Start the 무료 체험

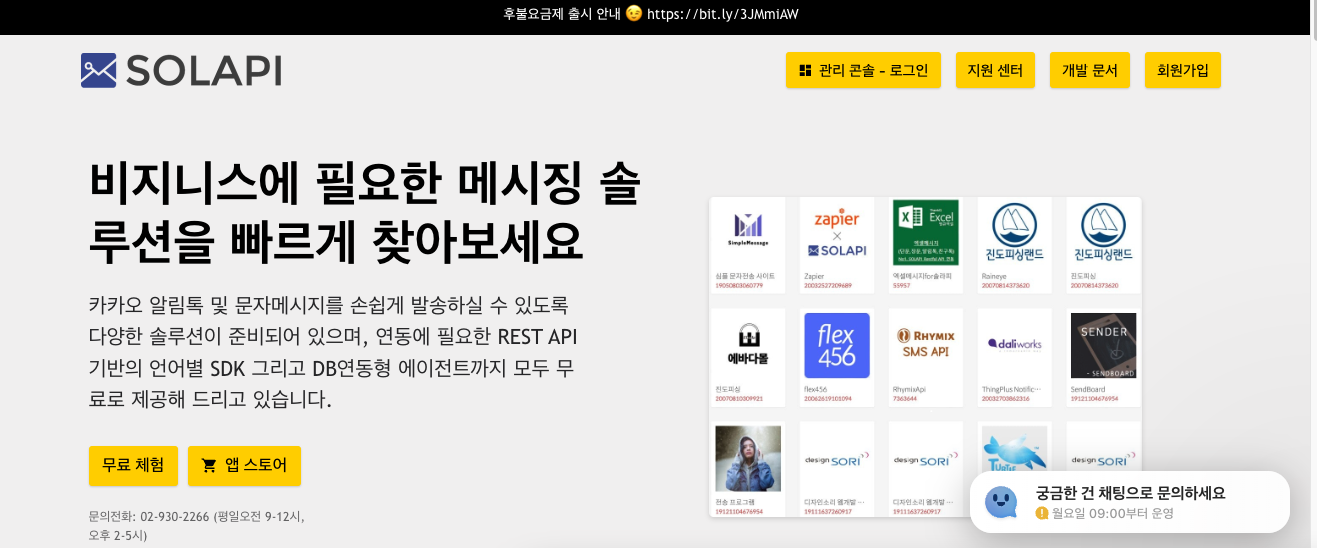[x=133, y=465]
